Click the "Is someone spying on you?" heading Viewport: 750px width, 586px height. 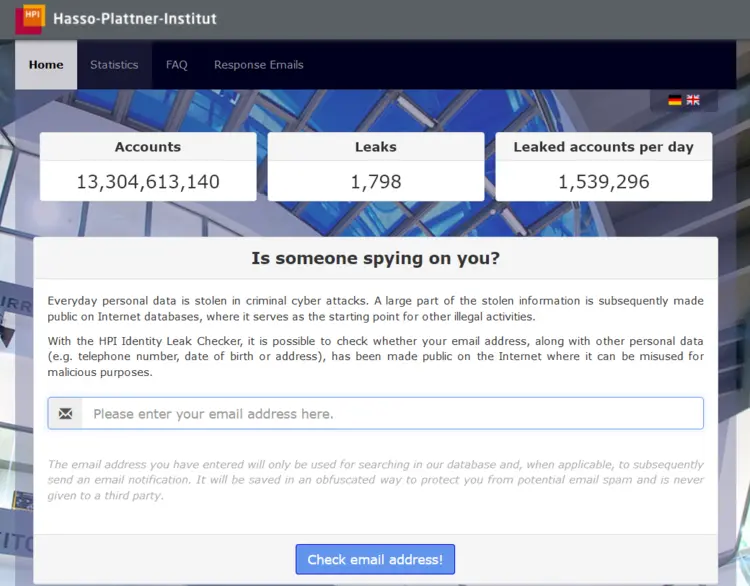tap(376, 259)
